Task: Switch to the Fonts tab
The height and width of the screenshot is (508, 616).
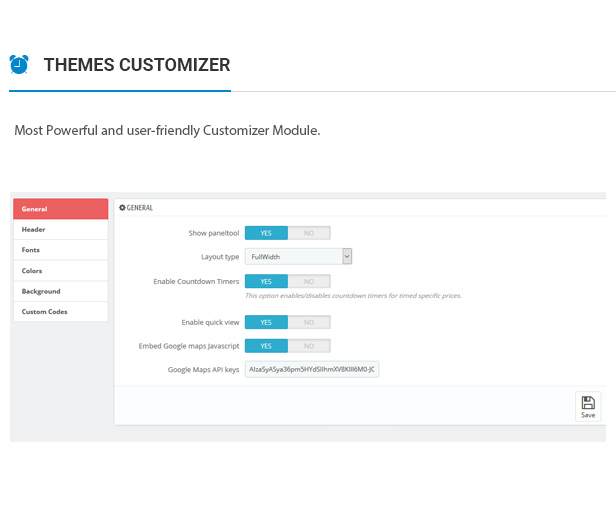Action: coord(60,250)
